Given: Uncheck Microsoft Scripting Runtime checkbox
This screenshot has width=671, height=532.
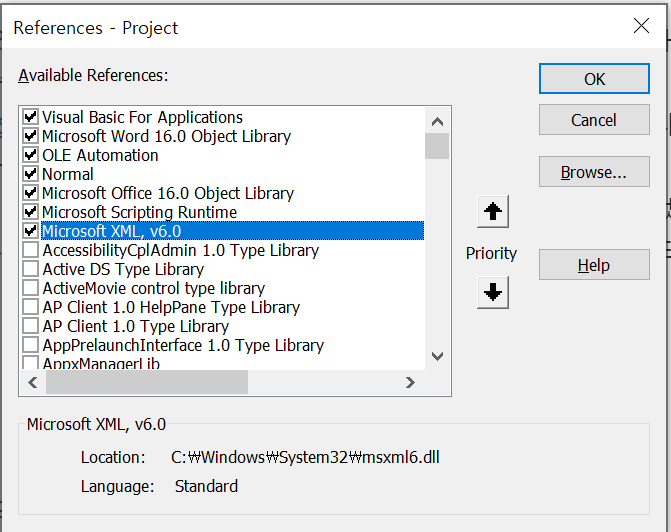Looking at the screenshot, I should pos(30,211).
